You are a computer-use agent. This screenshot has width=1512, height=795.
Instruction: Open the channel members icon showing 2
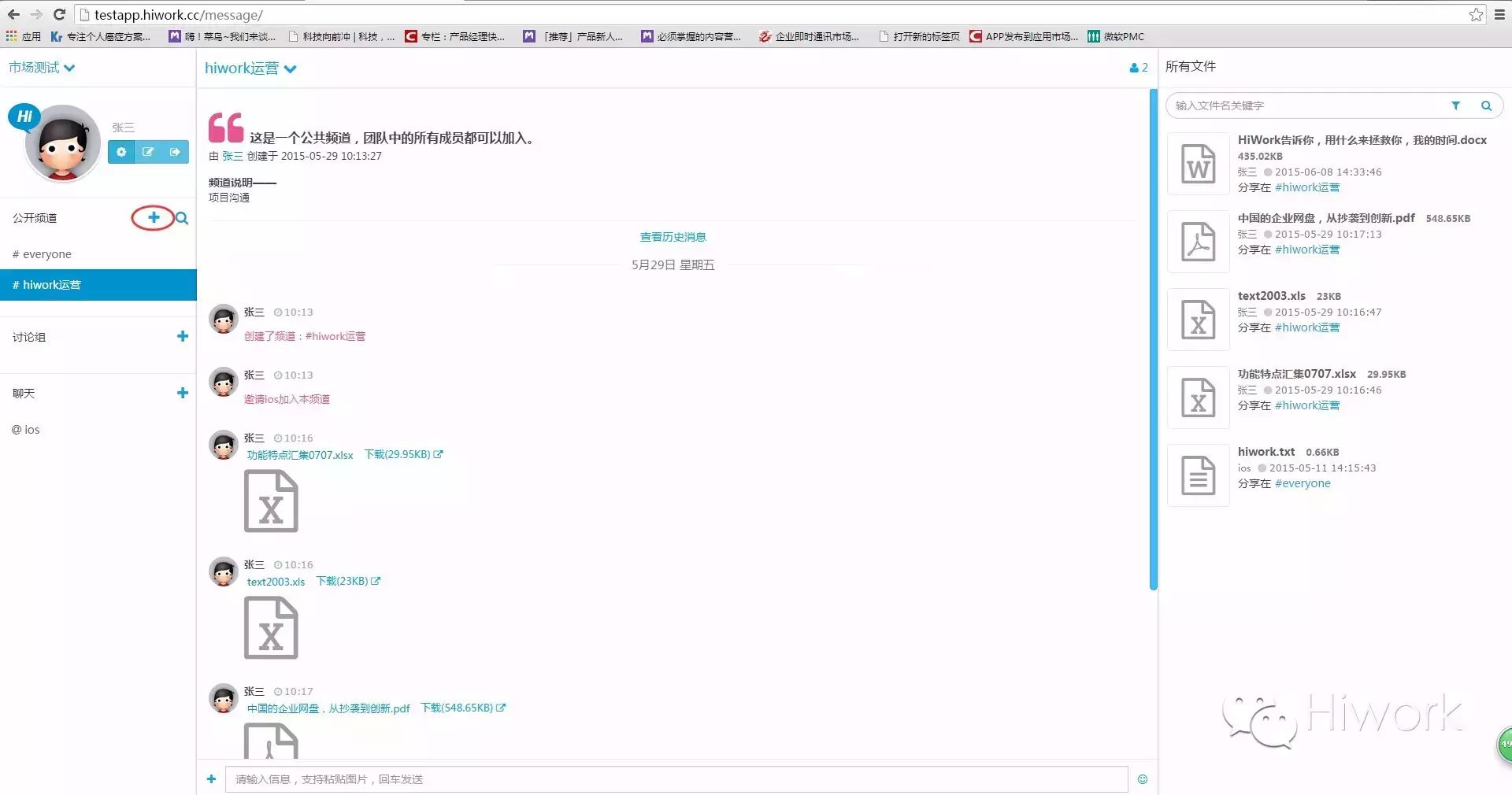[1139, 68]
